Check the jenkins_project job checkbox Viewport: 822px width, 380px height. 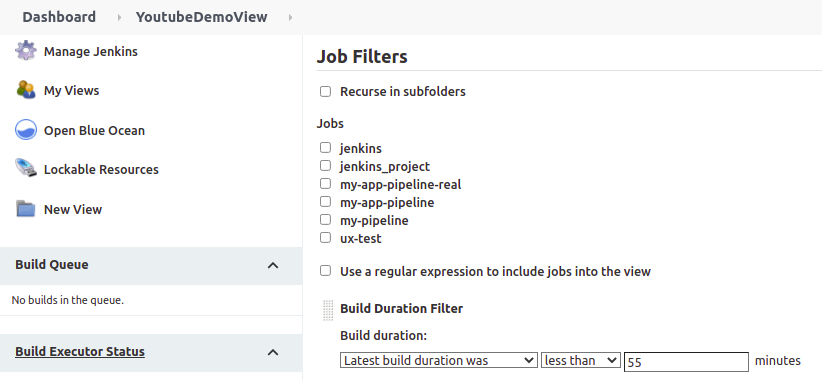(x=326, y=166)
